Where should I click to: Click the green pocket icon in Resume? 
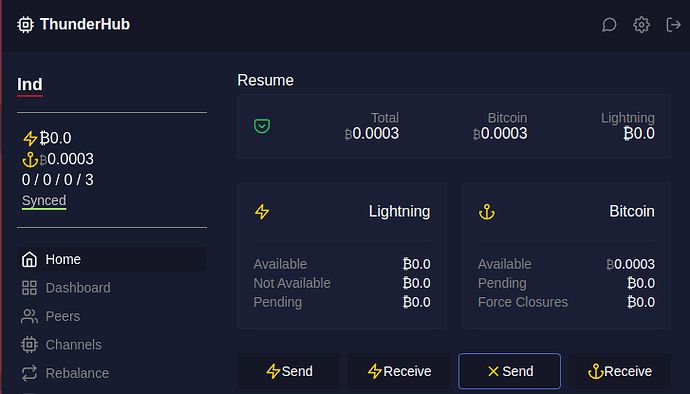[262, 126]
